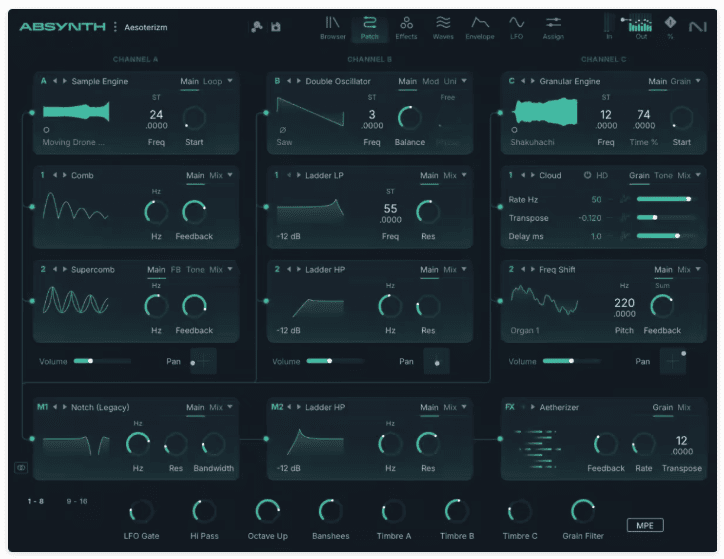Toggle master M2 Ladder HP on/off
The image size is (724, 559).
click(277, 407)
